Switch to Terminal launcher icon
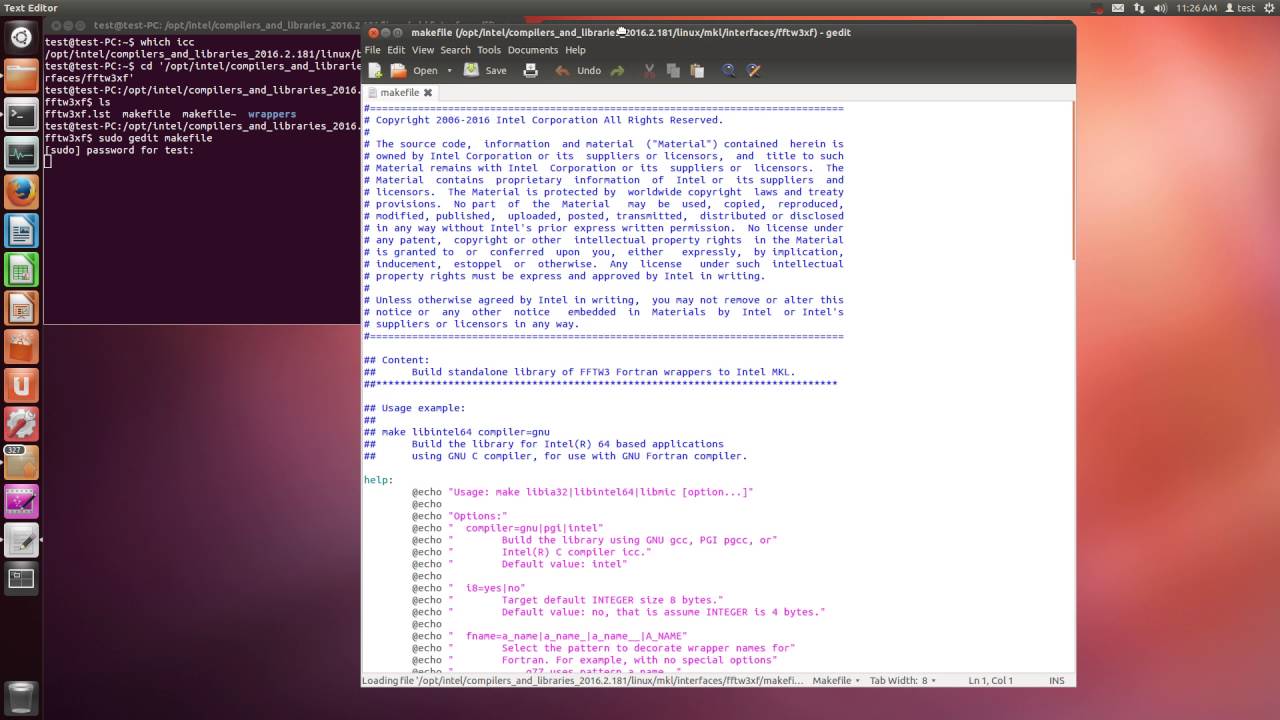The image size is (1280, 720). (x=21, y=115)
